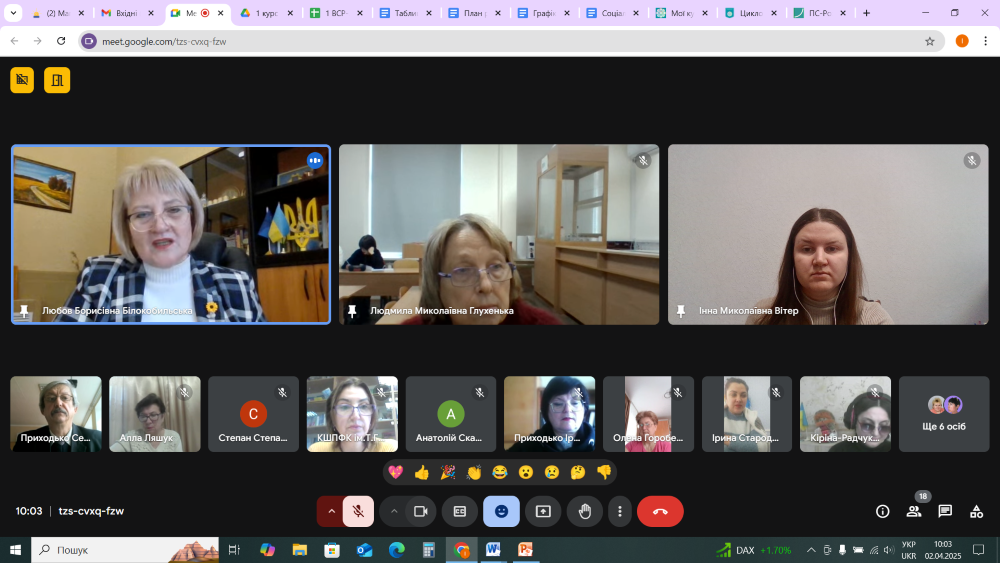Screen dimensions: 1000x563
Task: Select Степан Степа... participant tile
Action: (253, 414)
